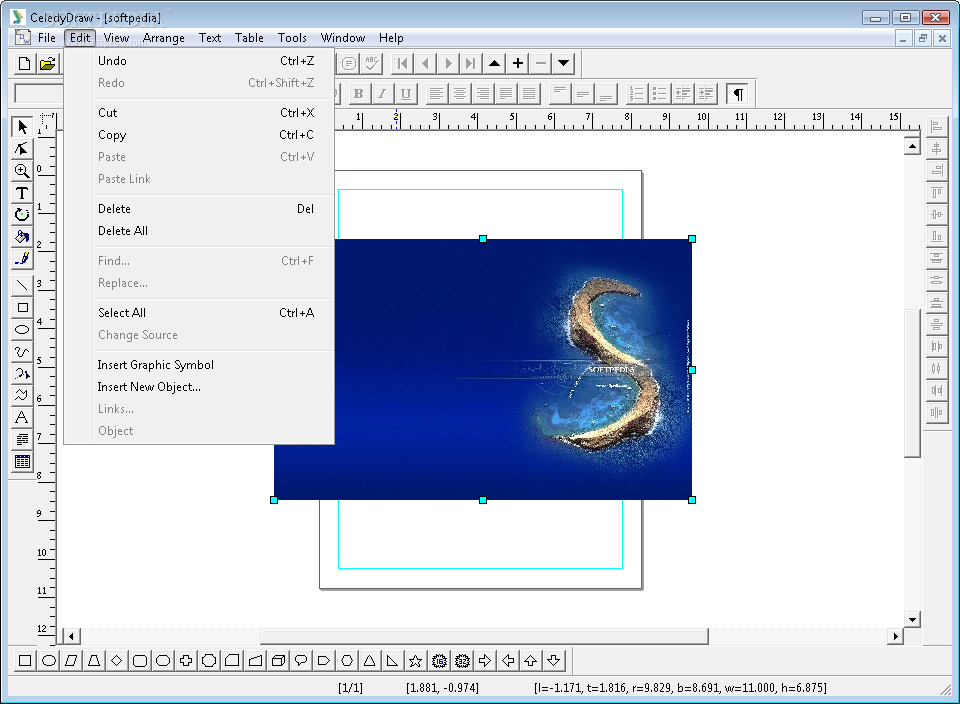This screenshot has height=704, width=960.
Task: Toggle numbered list
Action: pos(637,94)
